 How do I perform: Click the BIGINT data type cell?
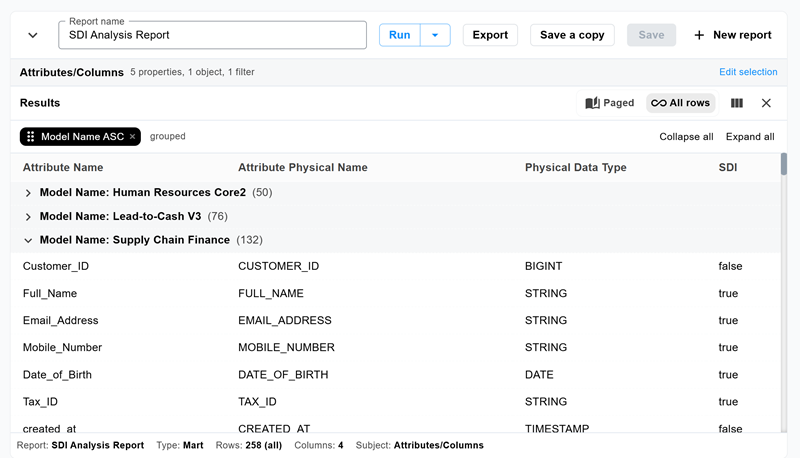[543, 266]
